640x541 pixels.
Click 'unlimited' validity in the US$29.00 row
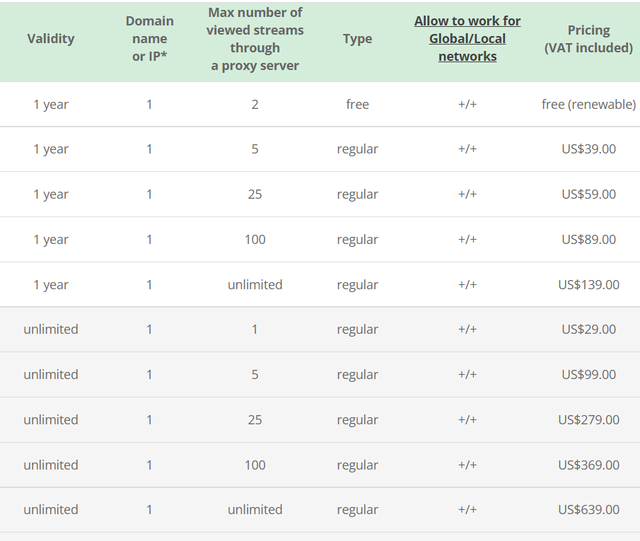click(x=51, y=329)
